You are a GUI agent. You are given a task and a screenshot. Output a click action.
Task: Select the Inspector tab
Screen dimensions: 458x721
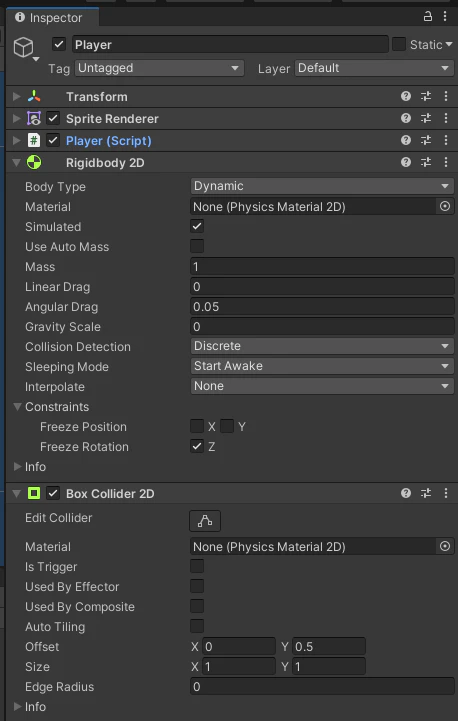pos(49,17)
